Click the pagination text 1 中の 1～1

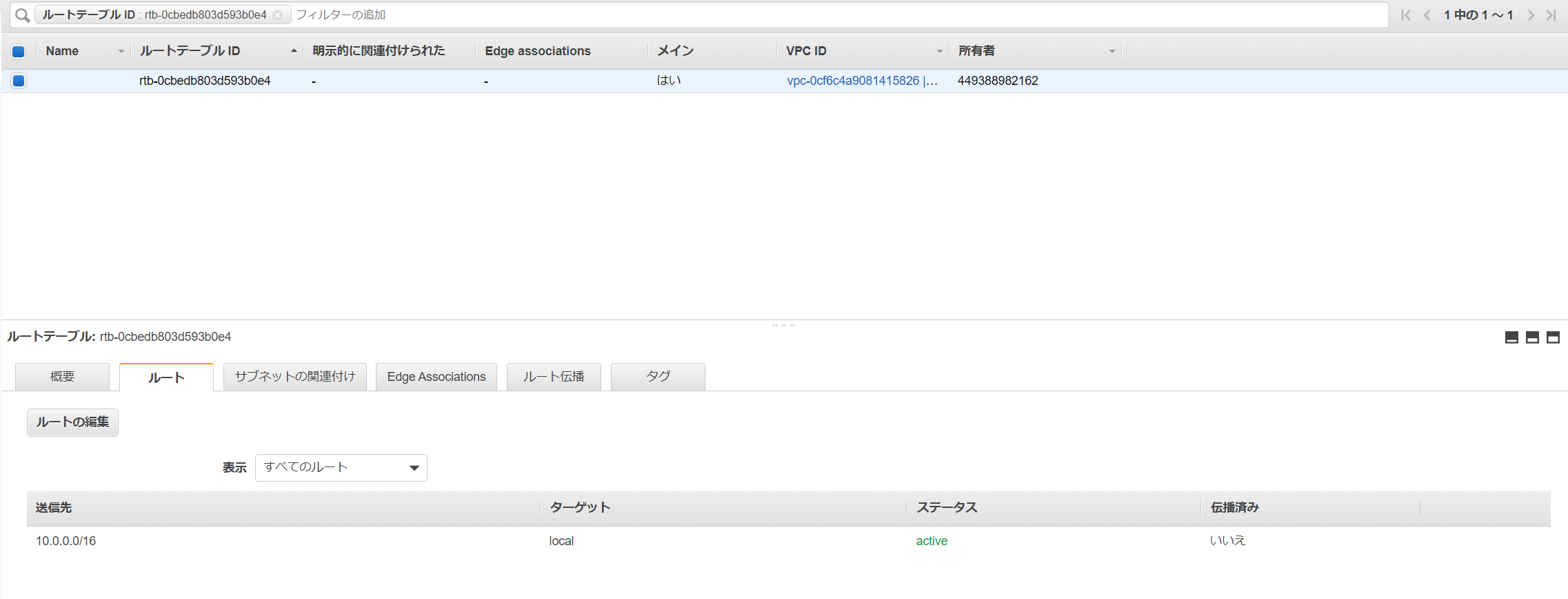coord(1478,15)
